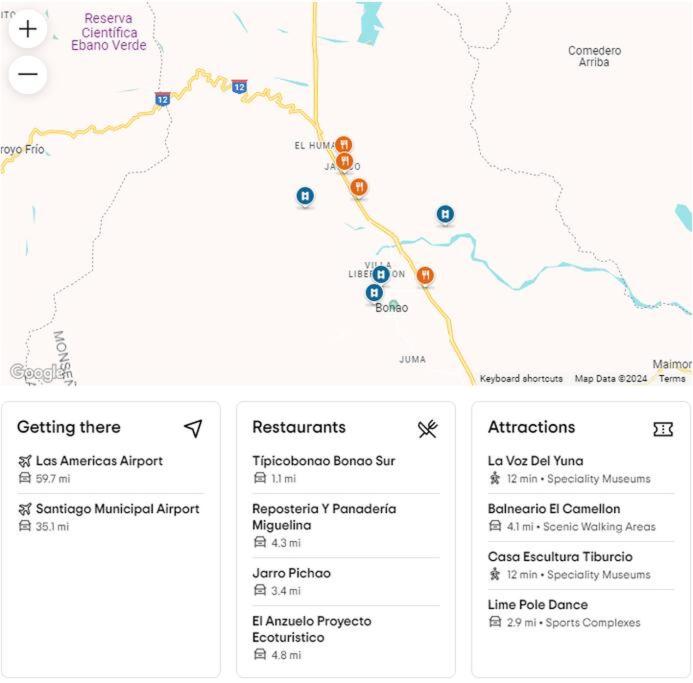Select the blue attraction pin north of the river
The image size is (693, 683).
[445, 215]
